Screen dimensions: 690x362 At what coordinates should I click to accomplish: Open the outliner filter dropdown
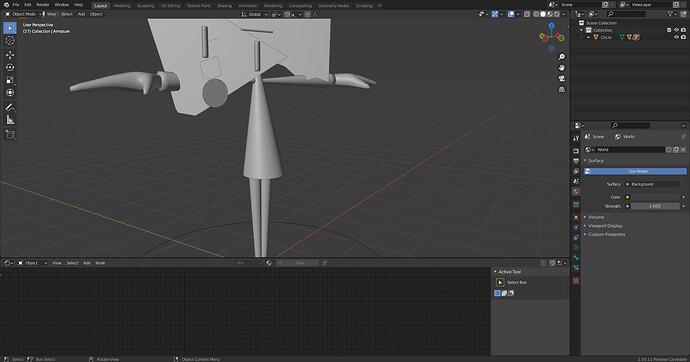point(672,14)
